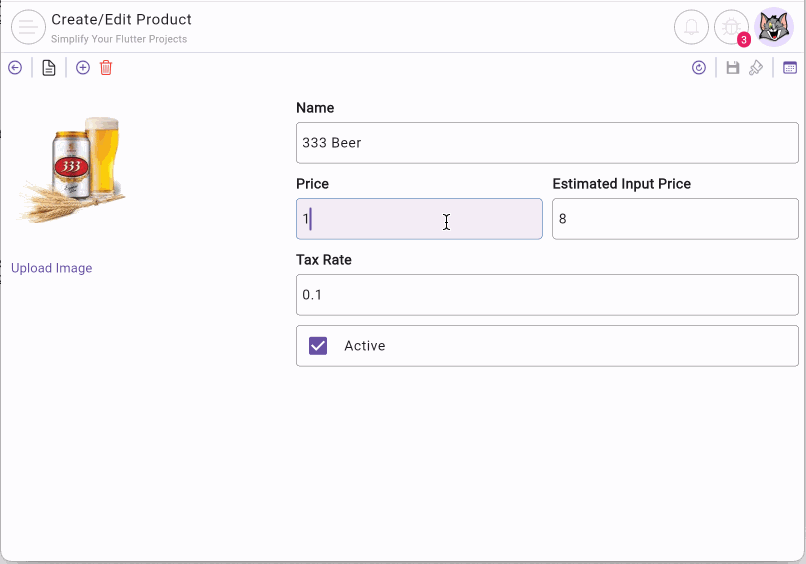This screenshot has width=806, height=564.
Task: Open the hamburger menu
Action: point(28,27)
